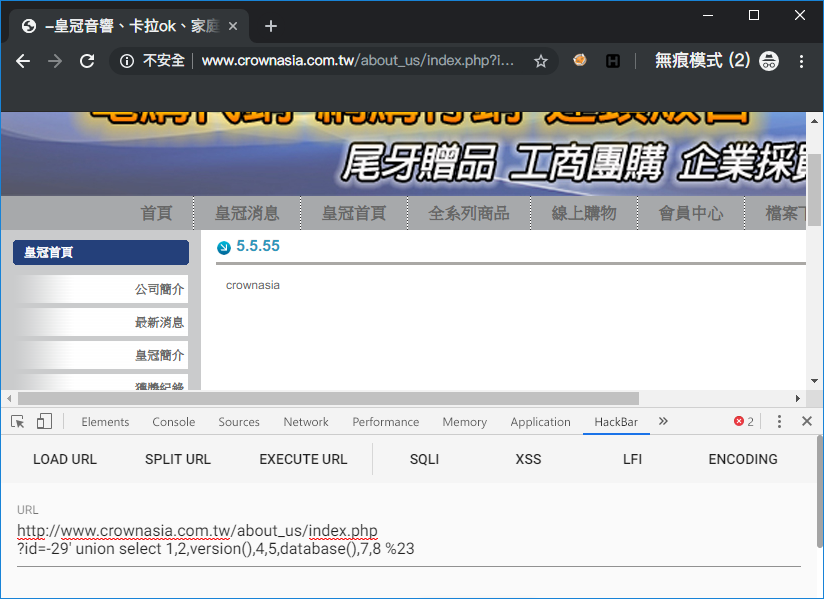Image resolution: width=824 pixels, height=599 pixels.
Task: Click the 5.5.55 version heading
Action: [258, 246]
